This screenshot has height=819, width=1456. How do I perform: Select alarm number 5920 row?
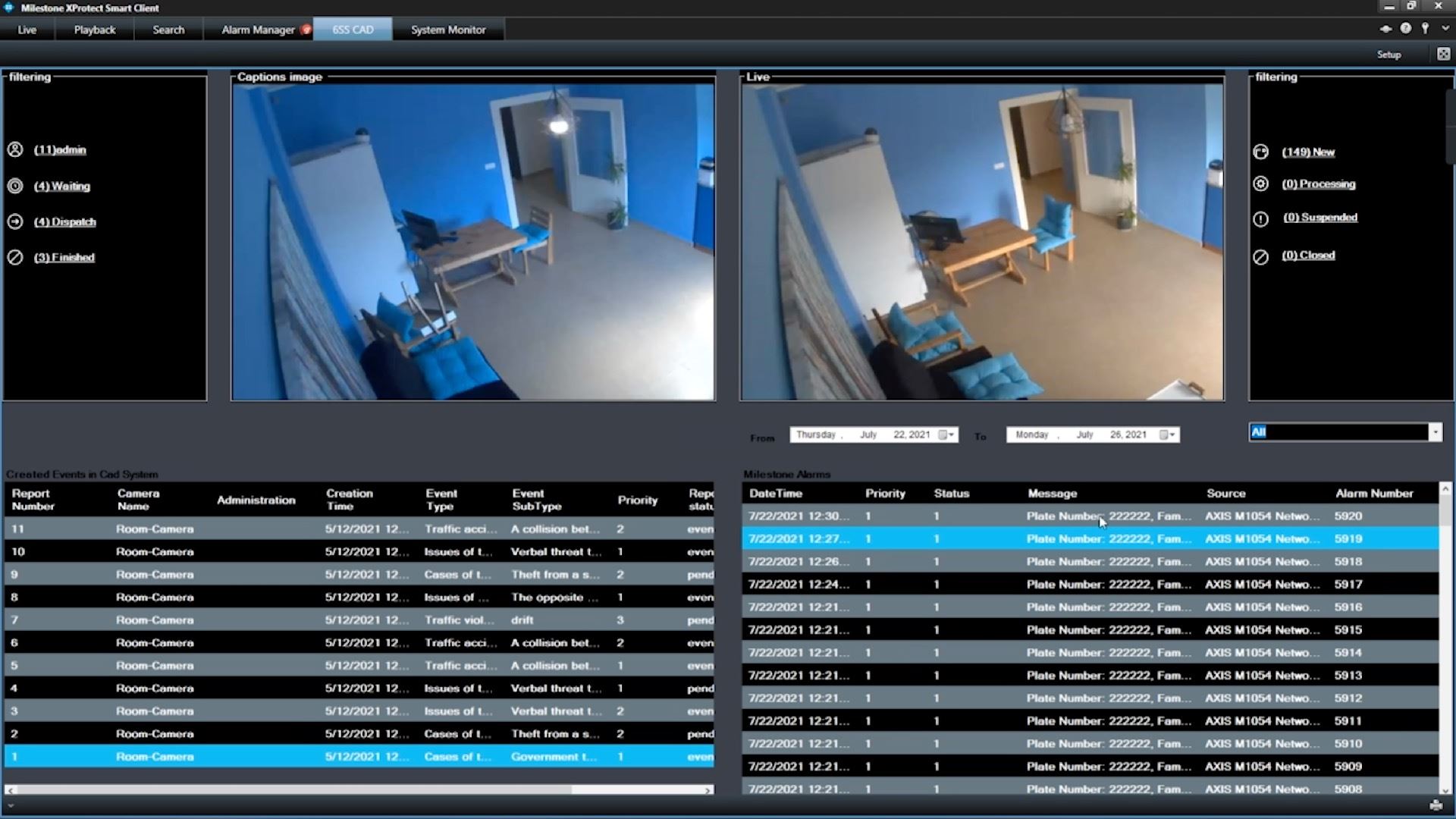(x=1090, y=516)
